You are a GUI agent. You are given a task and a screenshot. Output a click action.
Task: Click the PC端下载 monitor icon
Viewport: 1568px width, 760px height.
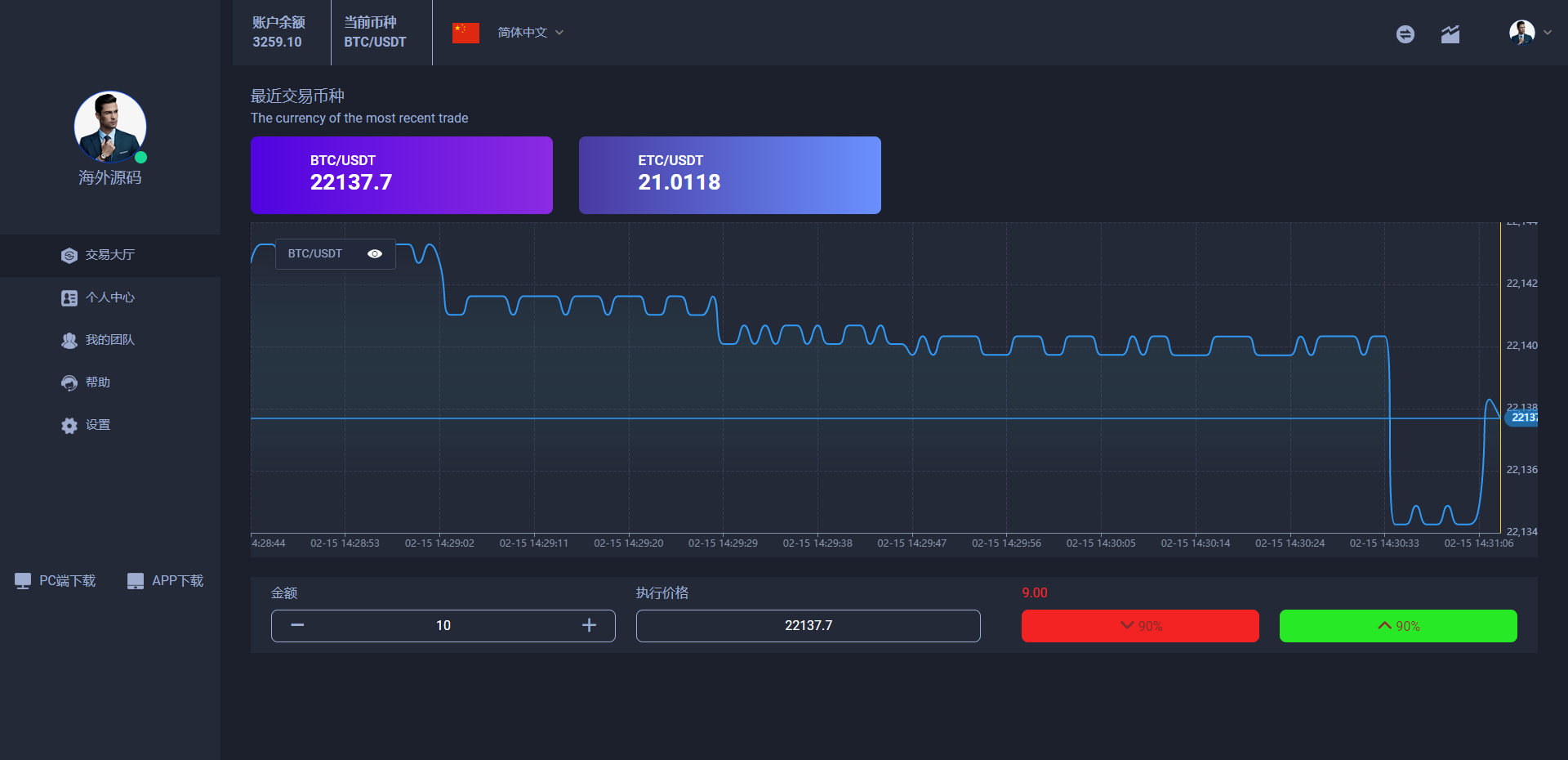click(23, 581)
